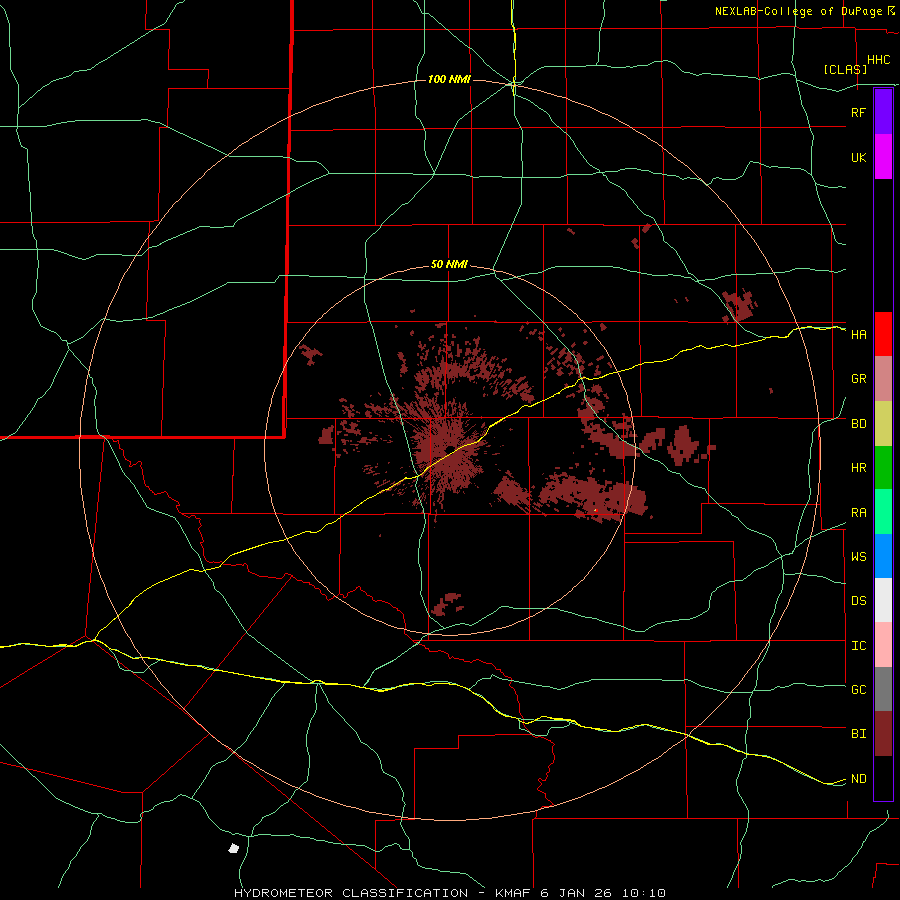Click the HR legend label
The image size is (900, 900).
click(x=858, y=468)
